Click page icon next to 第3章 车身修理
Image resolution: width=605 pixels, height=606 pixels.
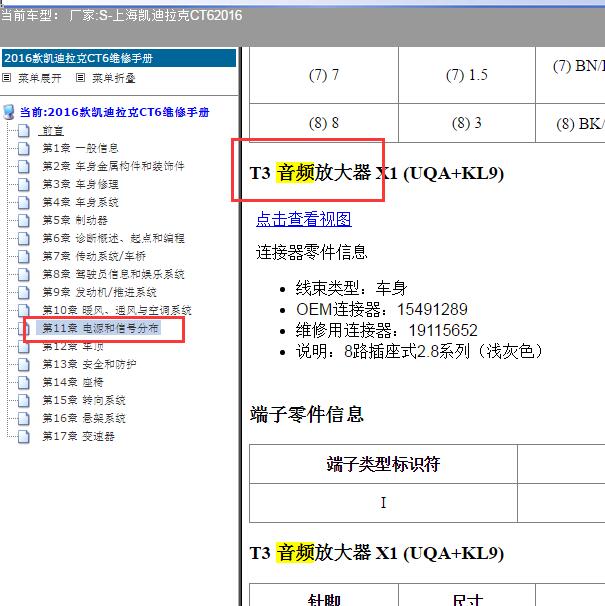tap(24, 184)
